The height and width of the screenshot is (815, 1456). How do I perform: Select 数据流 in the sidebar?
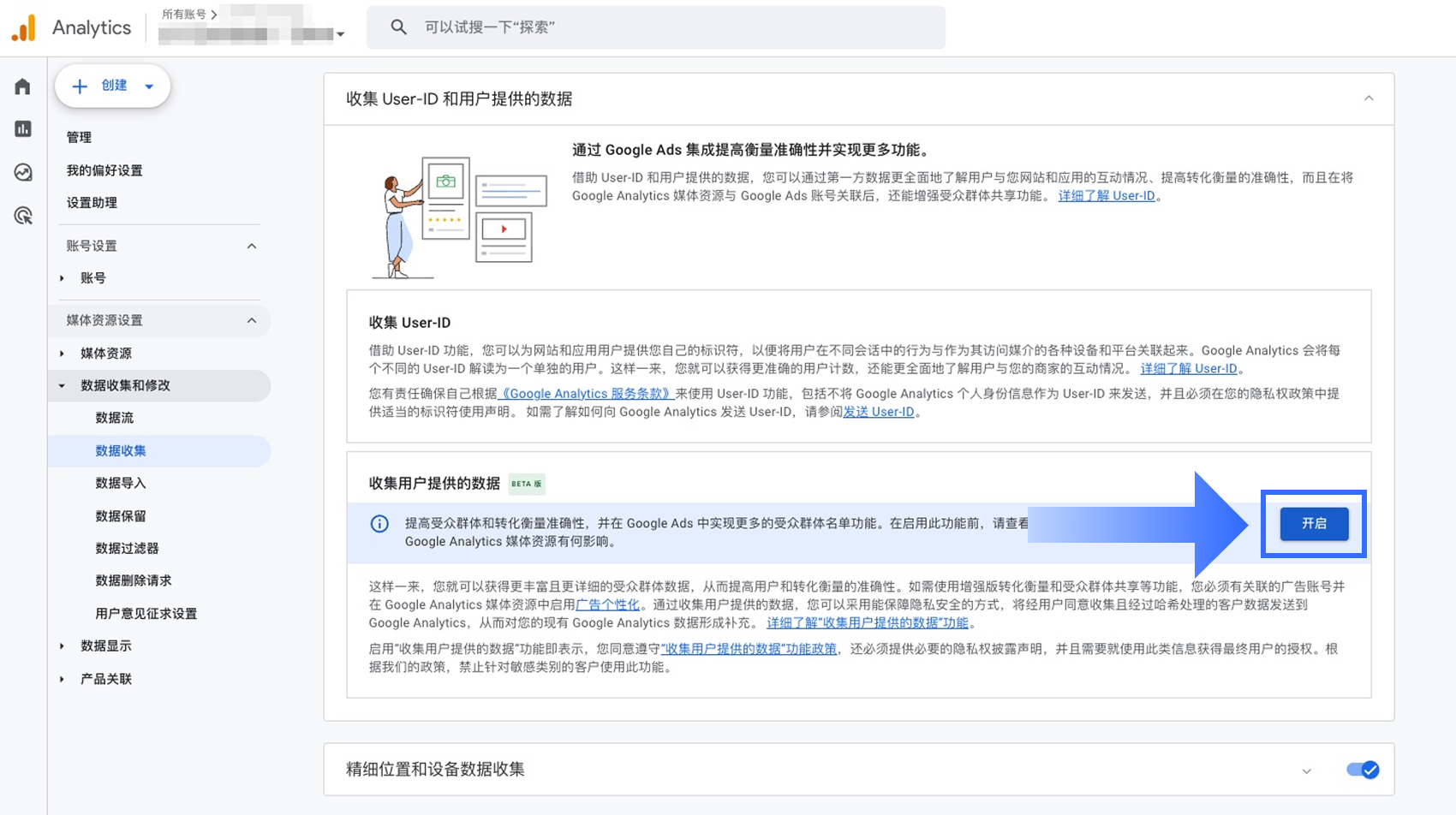115,418
